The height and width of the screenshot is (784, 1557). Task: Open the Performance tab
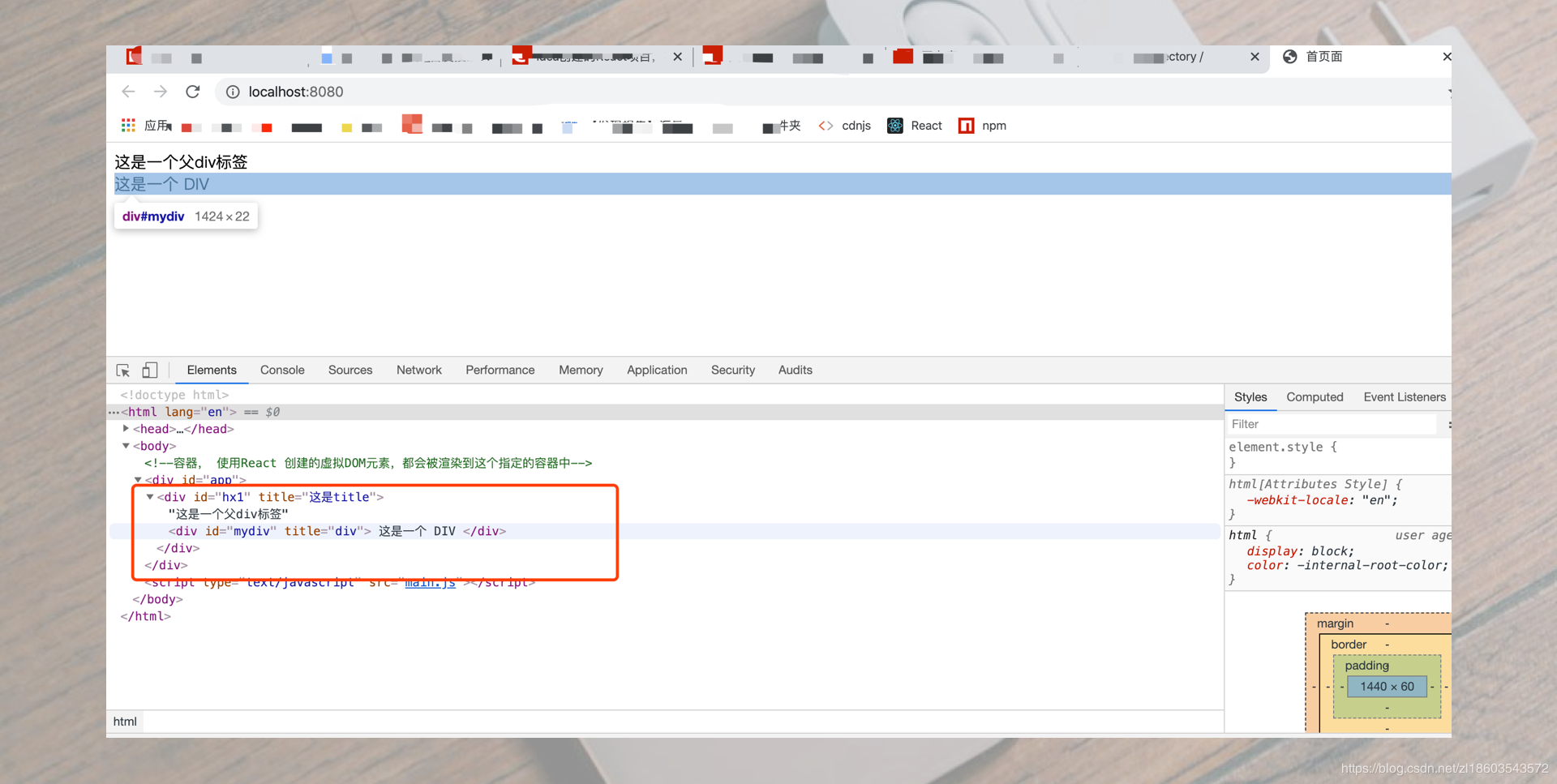[500, 370]
